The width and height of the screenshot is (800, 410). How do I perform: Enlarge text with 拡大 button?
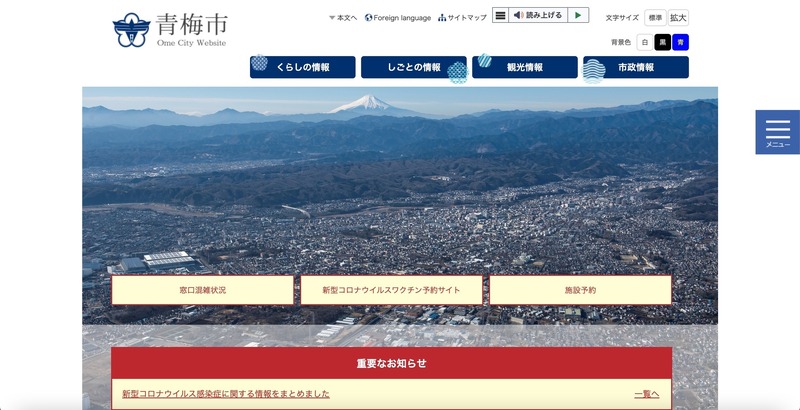678,18
